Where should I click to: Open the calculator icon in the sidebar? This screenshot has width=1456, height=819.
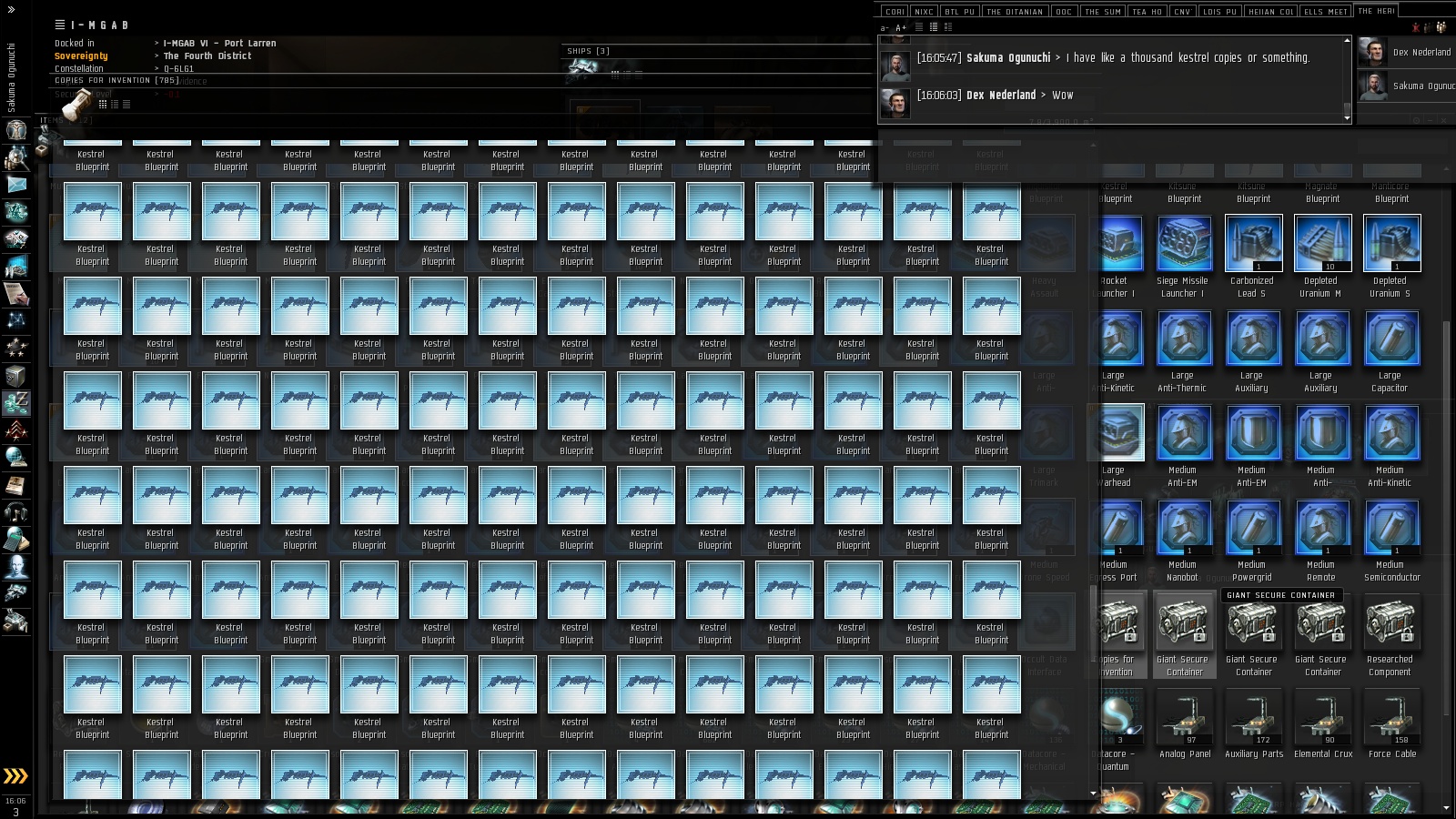coord(16,540)
